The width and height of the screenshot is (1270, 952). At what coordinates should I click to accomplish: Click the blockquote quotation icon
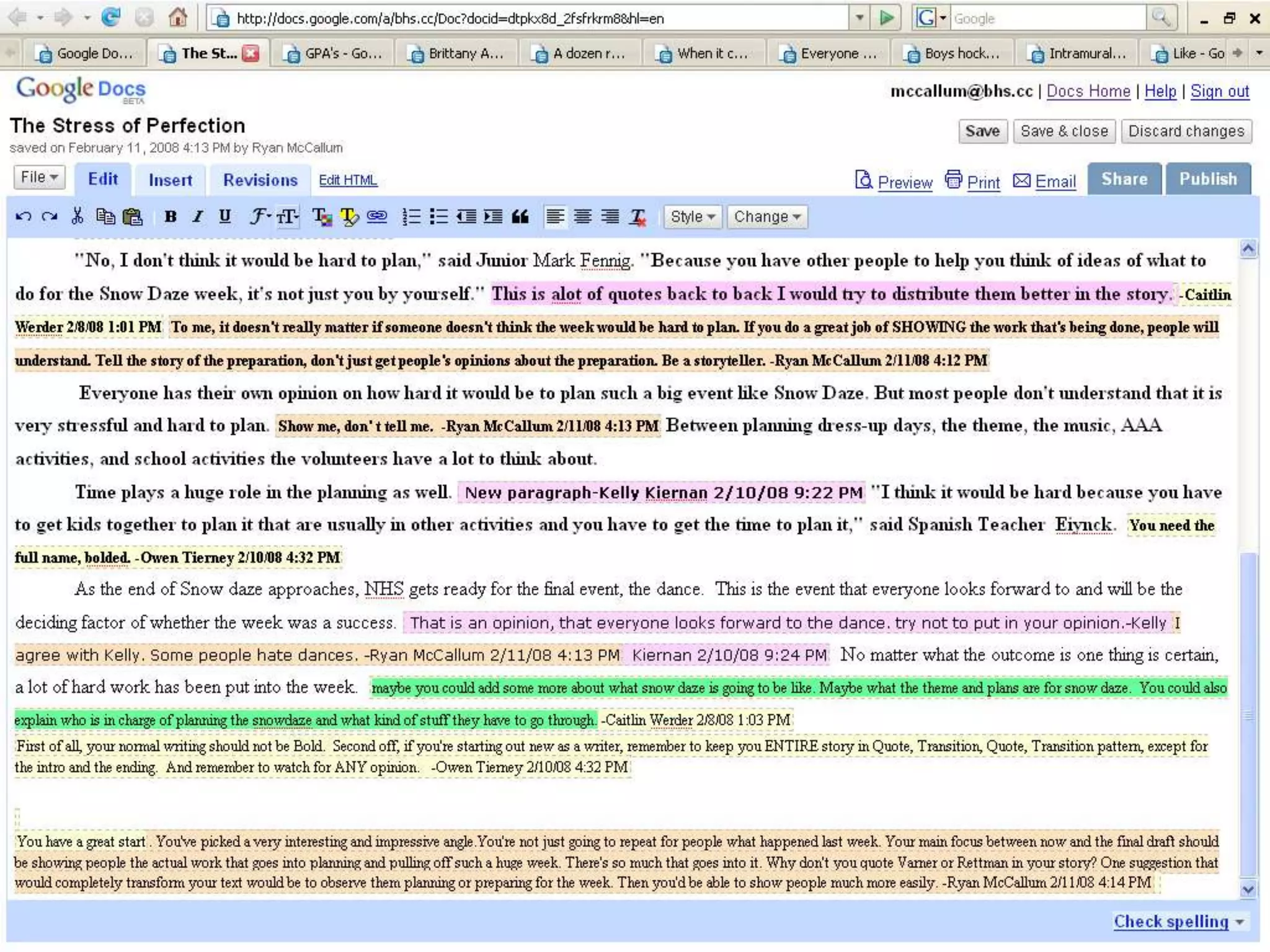click(520, 217)
